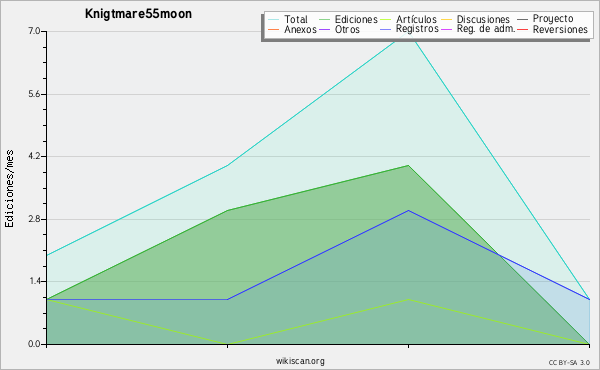Click the 1.4 y-axis value
Viewport: 600px width, 370px height.
[34, 281]
